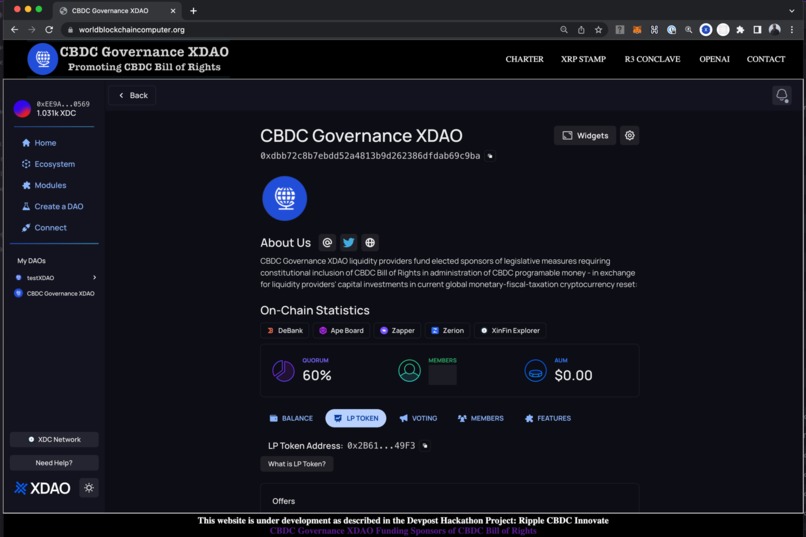This screenshot has height=537, width=806.
Task: Open the Chrome three-dot menu
Action: [x=792, y=30]
